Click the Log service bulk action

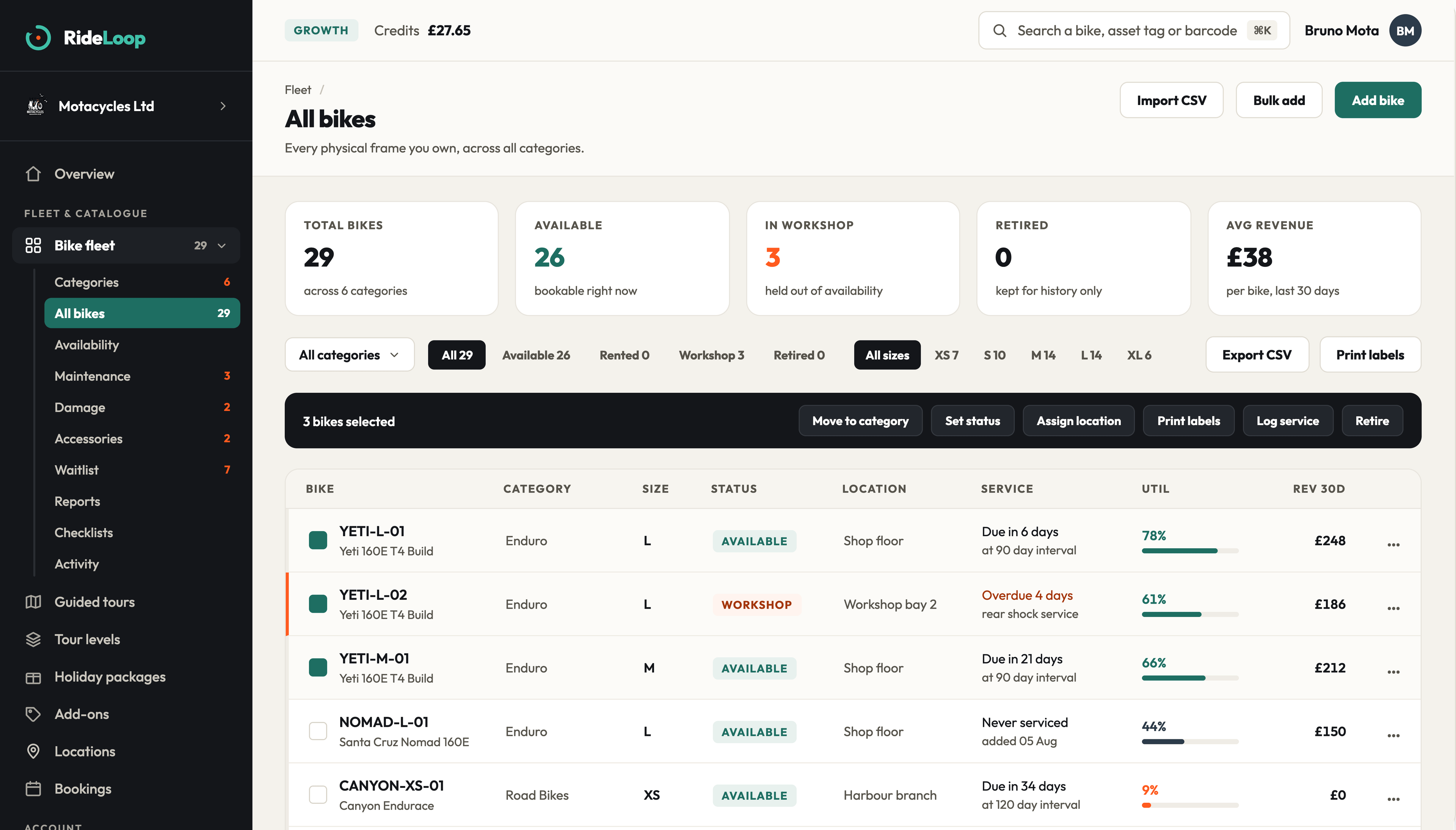click(x=1287, y=421)
